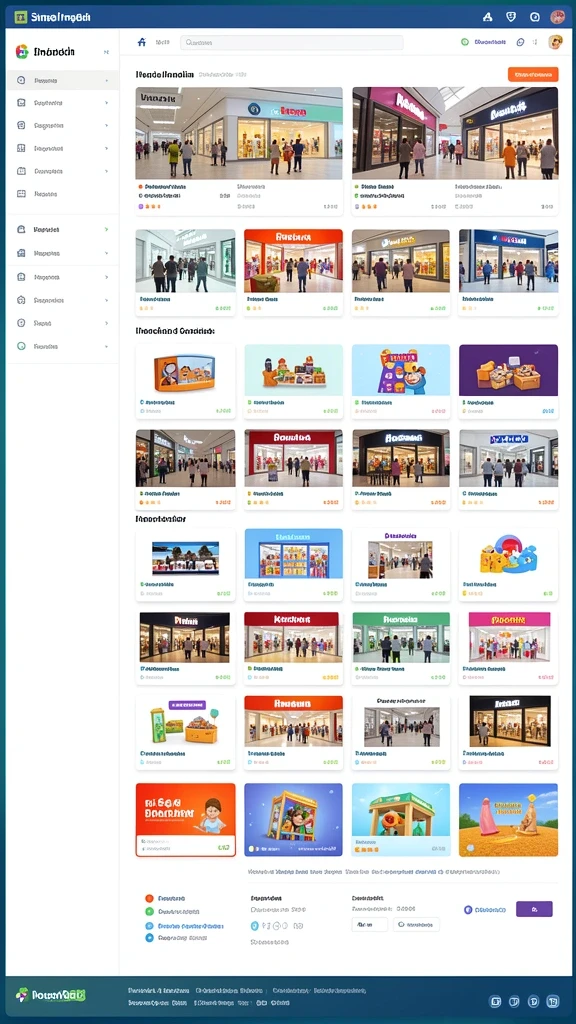Click the green logo in the bottom dark bar
The image size is (576, 1024).
click(51, 995)
